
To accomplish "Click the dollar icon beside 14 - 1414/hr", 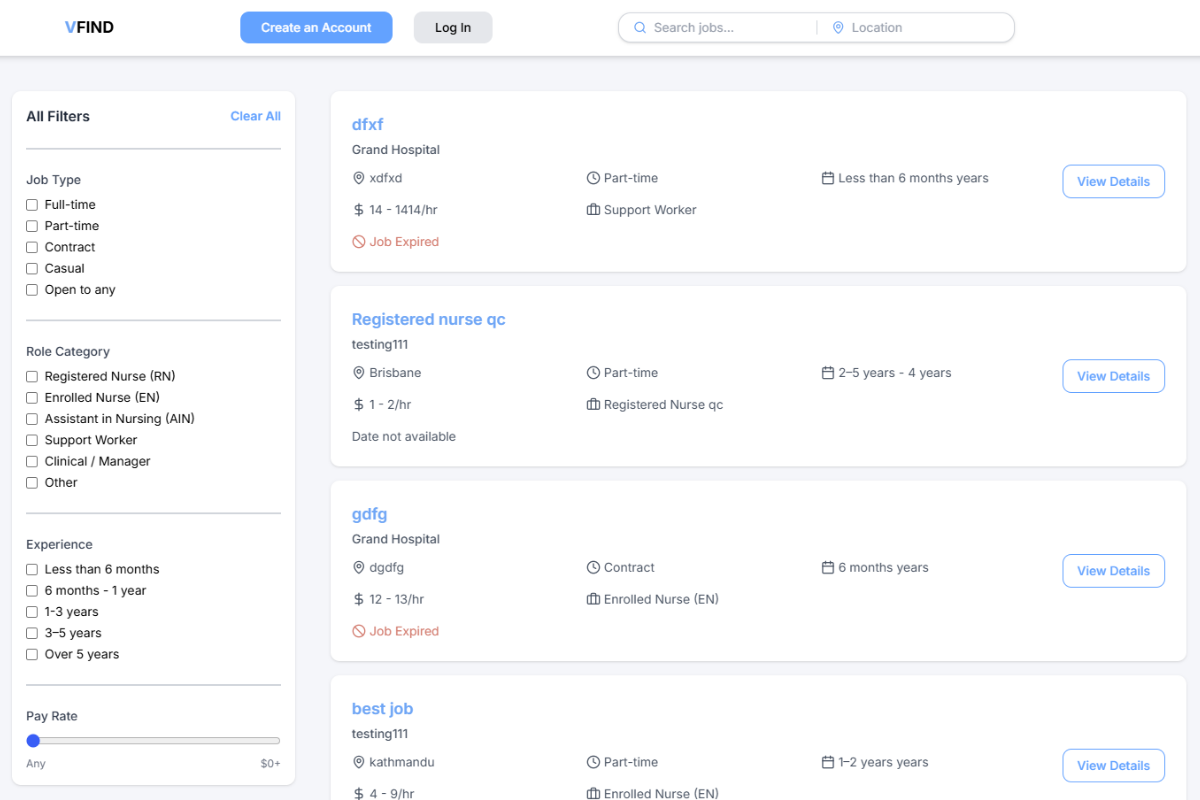I will click(x=359, y=210).
